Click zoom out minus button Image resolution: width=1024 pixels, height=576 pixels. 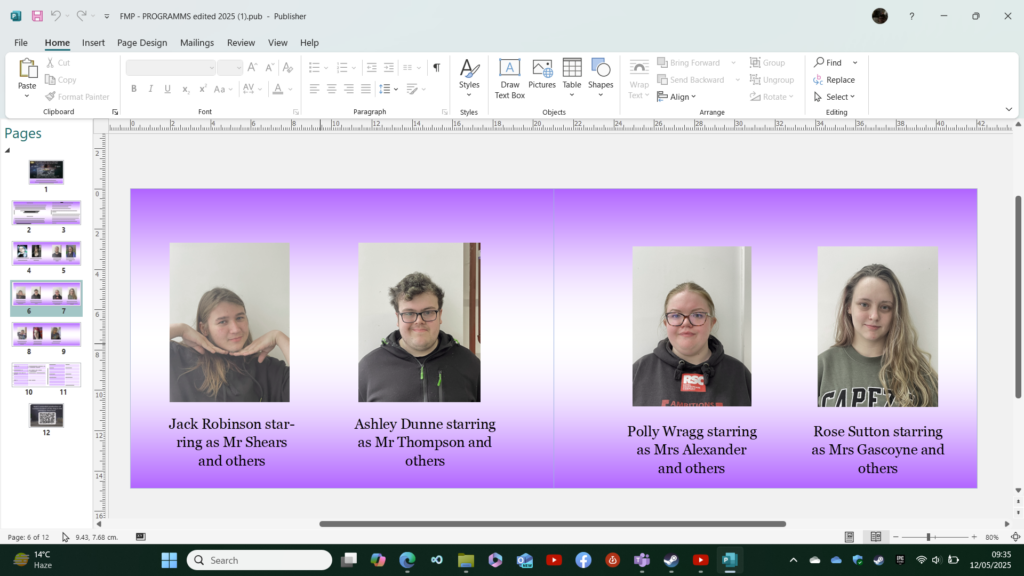click(896, 537)
